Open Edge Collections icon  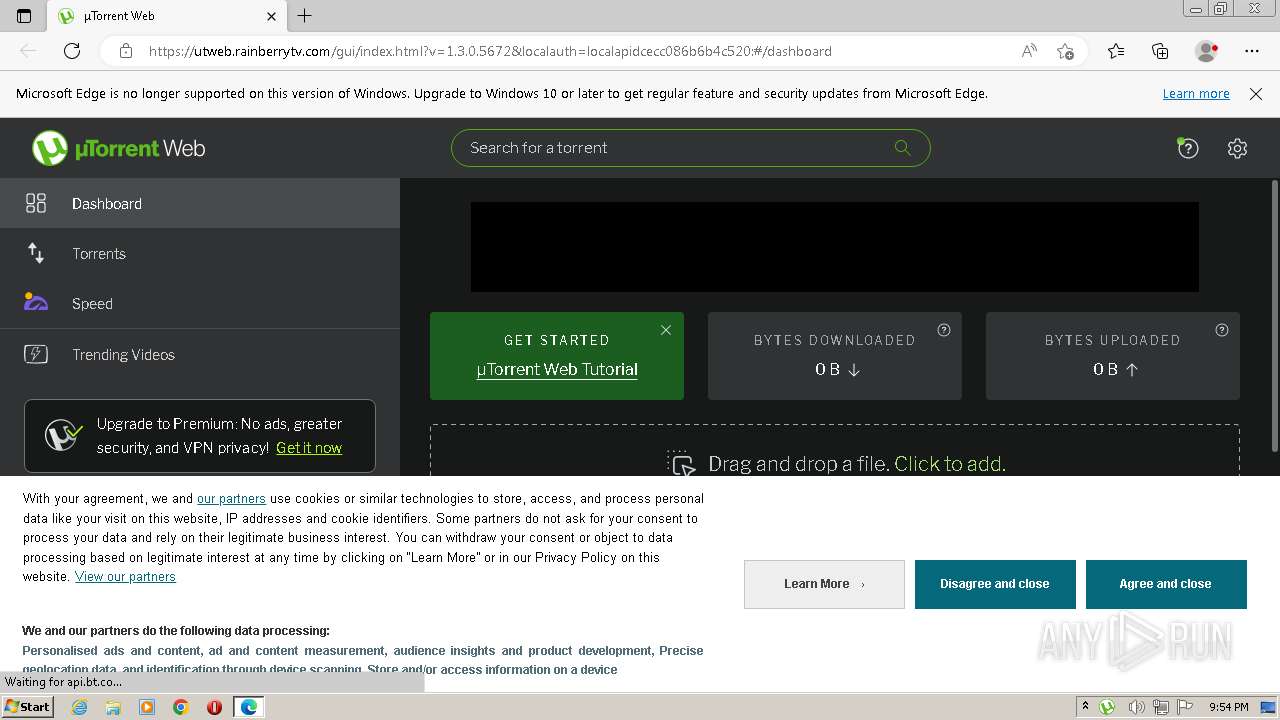click(x=1160, y=51)
